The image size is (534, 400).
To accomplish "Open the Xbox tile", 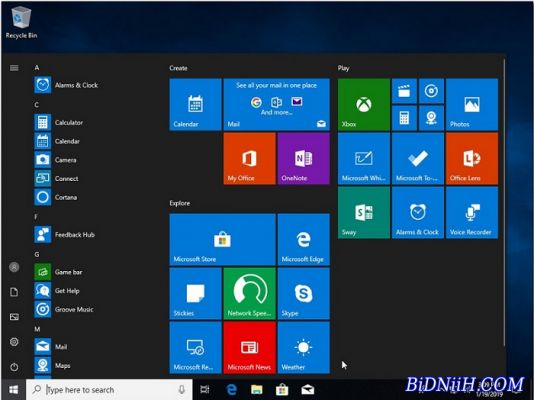I will click(364, 105).
